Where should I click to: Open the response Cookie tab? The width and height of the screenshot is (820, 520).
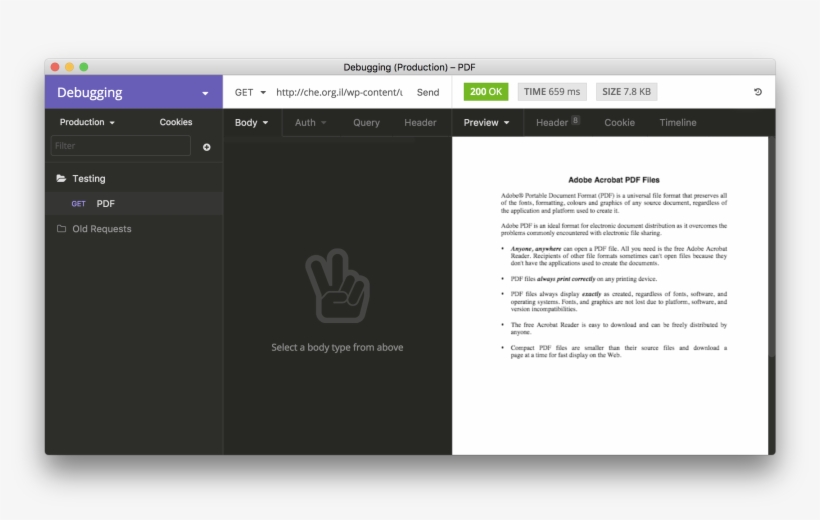click(619, 123)
